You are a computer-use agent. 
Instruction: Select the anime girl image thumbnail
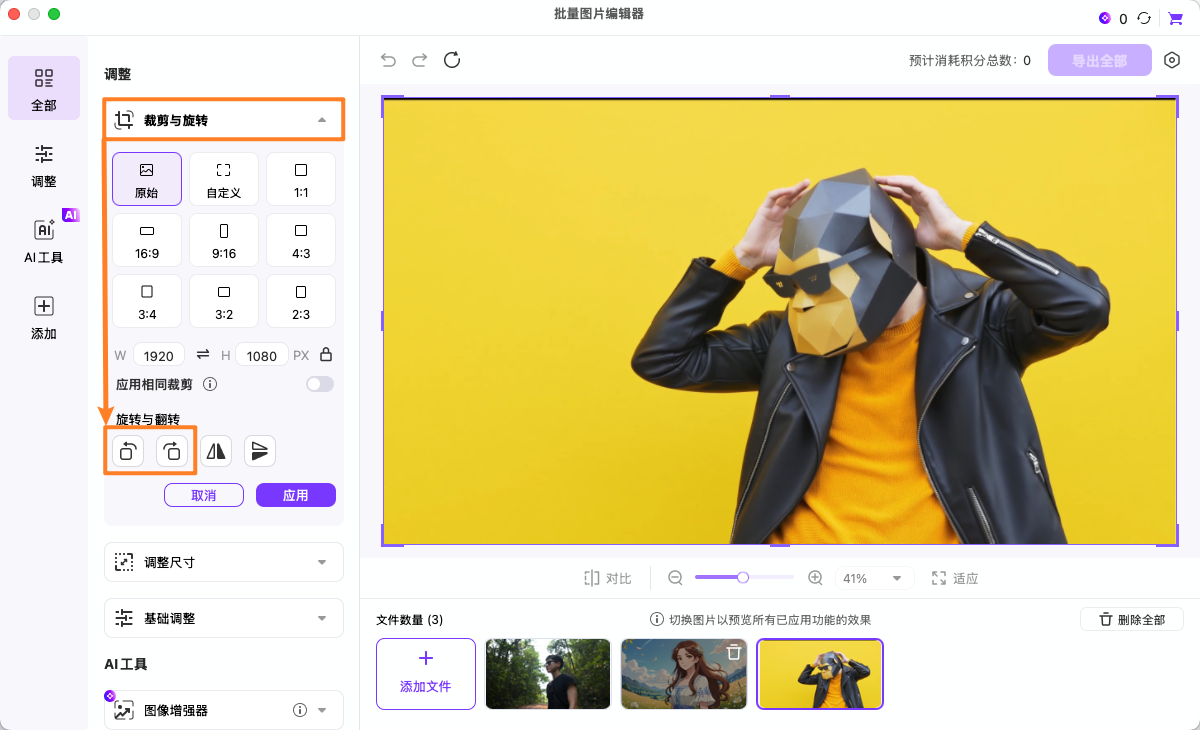pyautogui.click(x=683, y=674)
